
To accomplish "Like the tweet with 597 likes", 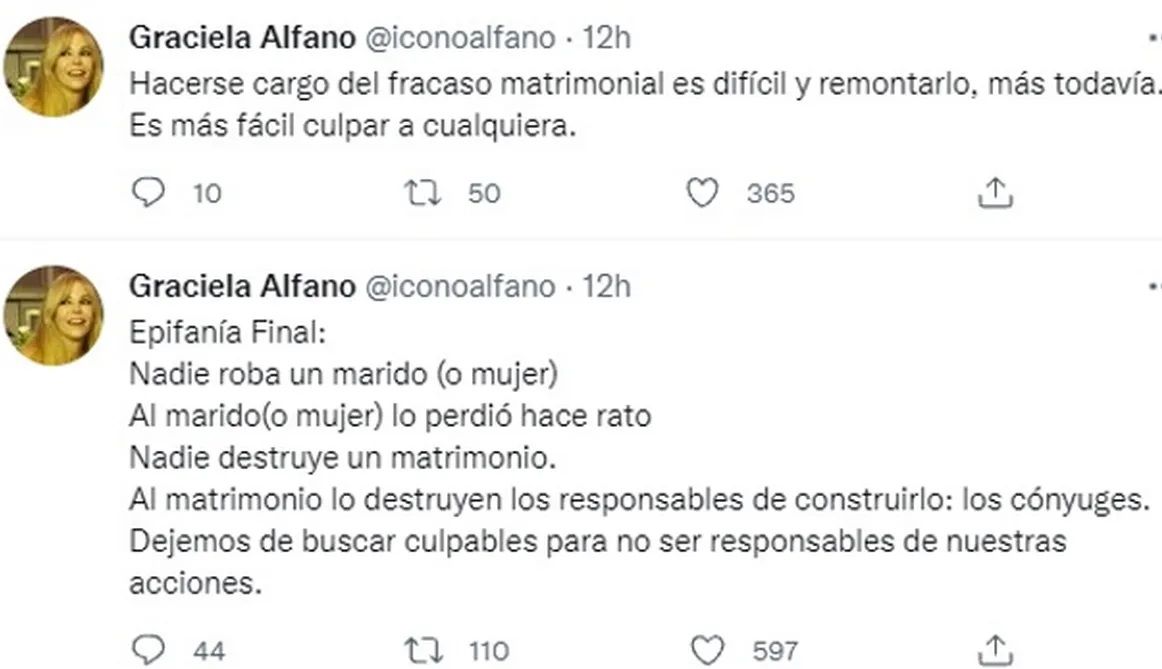I will click(x=708, y=651).
